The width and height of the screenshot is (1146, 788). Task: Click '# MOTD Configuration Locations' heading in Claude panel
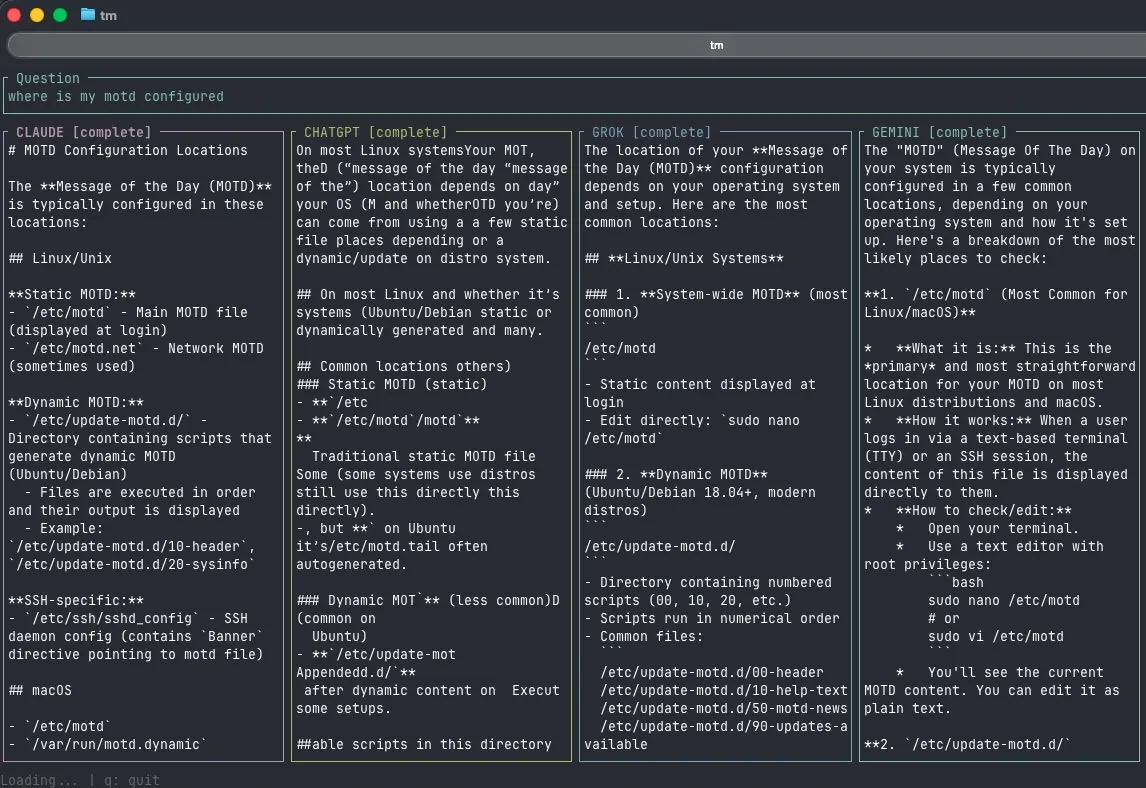coord(128,151)
